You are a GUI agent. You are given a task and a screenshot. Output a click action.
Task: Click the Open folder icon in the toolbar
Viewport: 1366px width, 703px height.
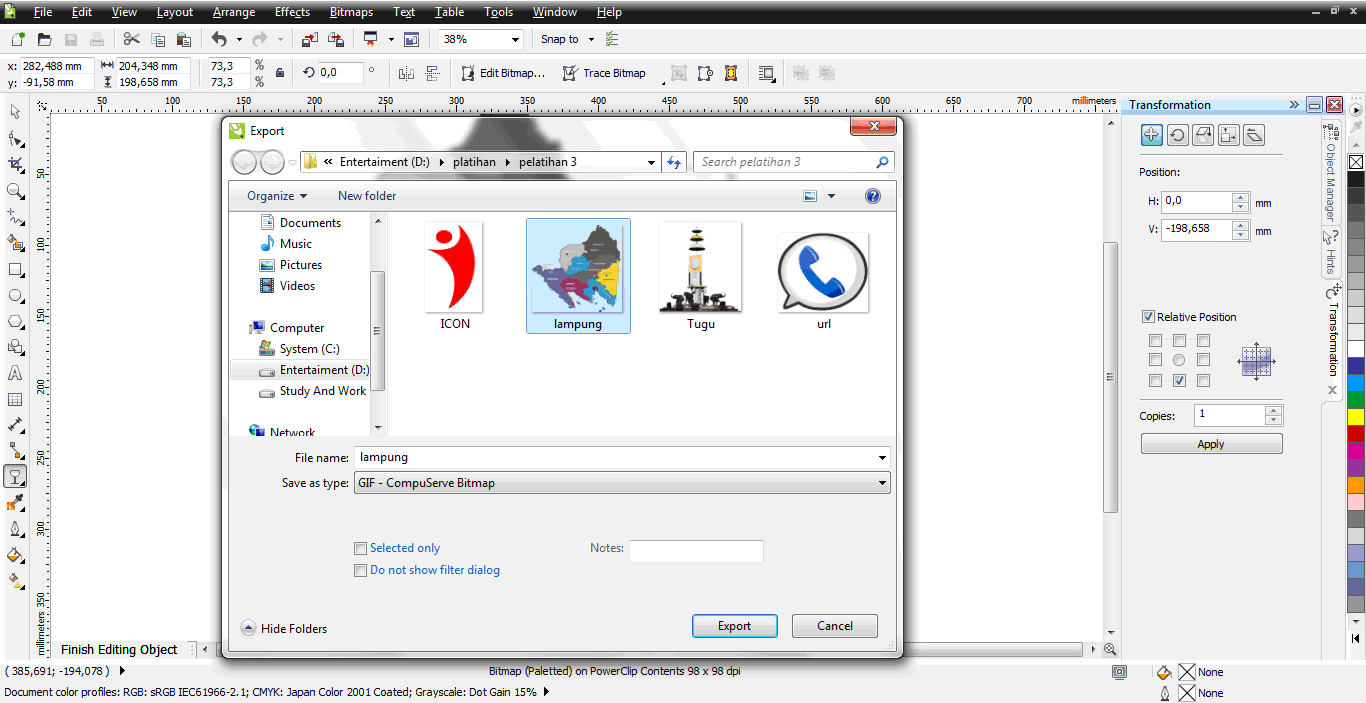pos(44,39)
